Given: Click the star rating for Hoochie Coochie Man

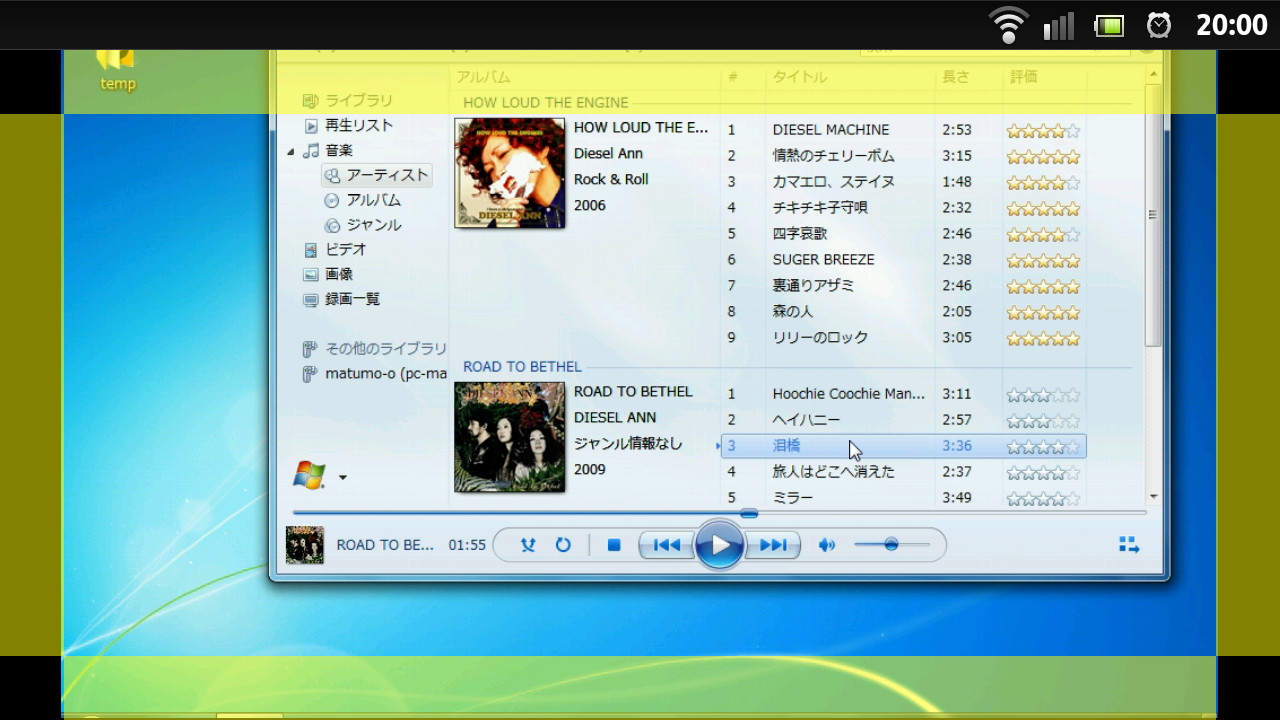Looking at the screenshot, I should pos(1043,395).
